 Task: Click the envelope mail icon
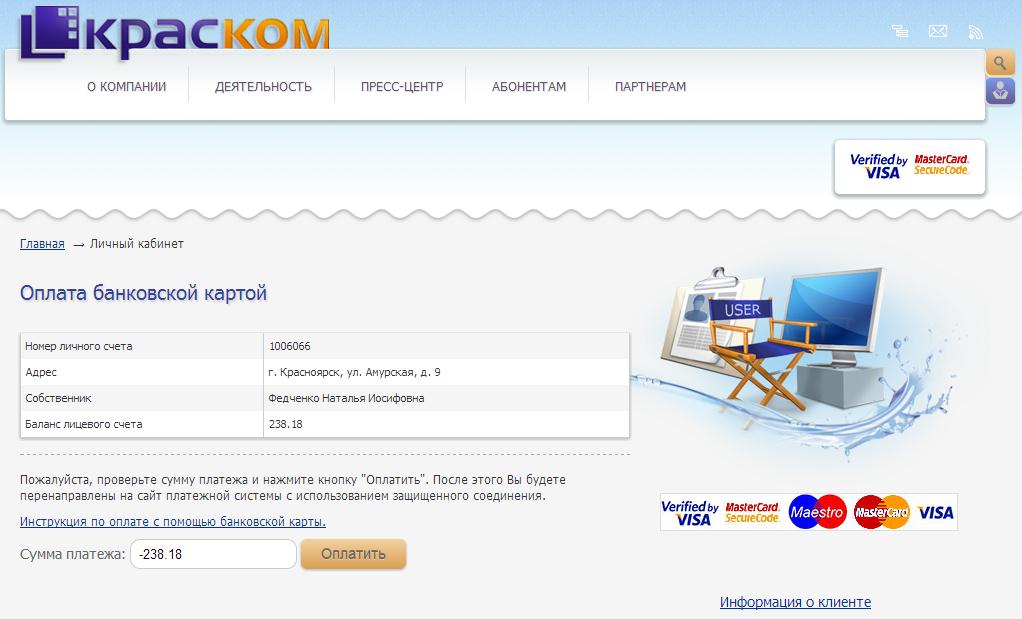938,31
